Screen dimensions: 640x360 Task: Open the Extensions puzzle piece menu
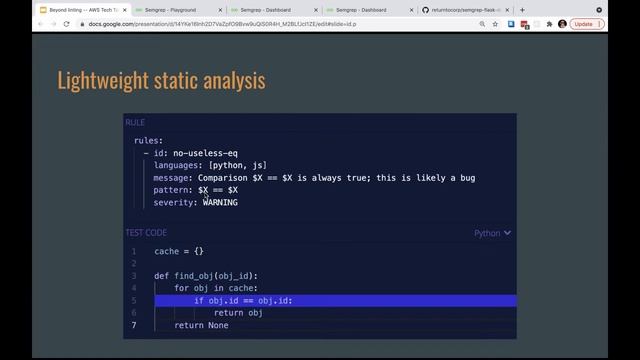tap(549, 24)
